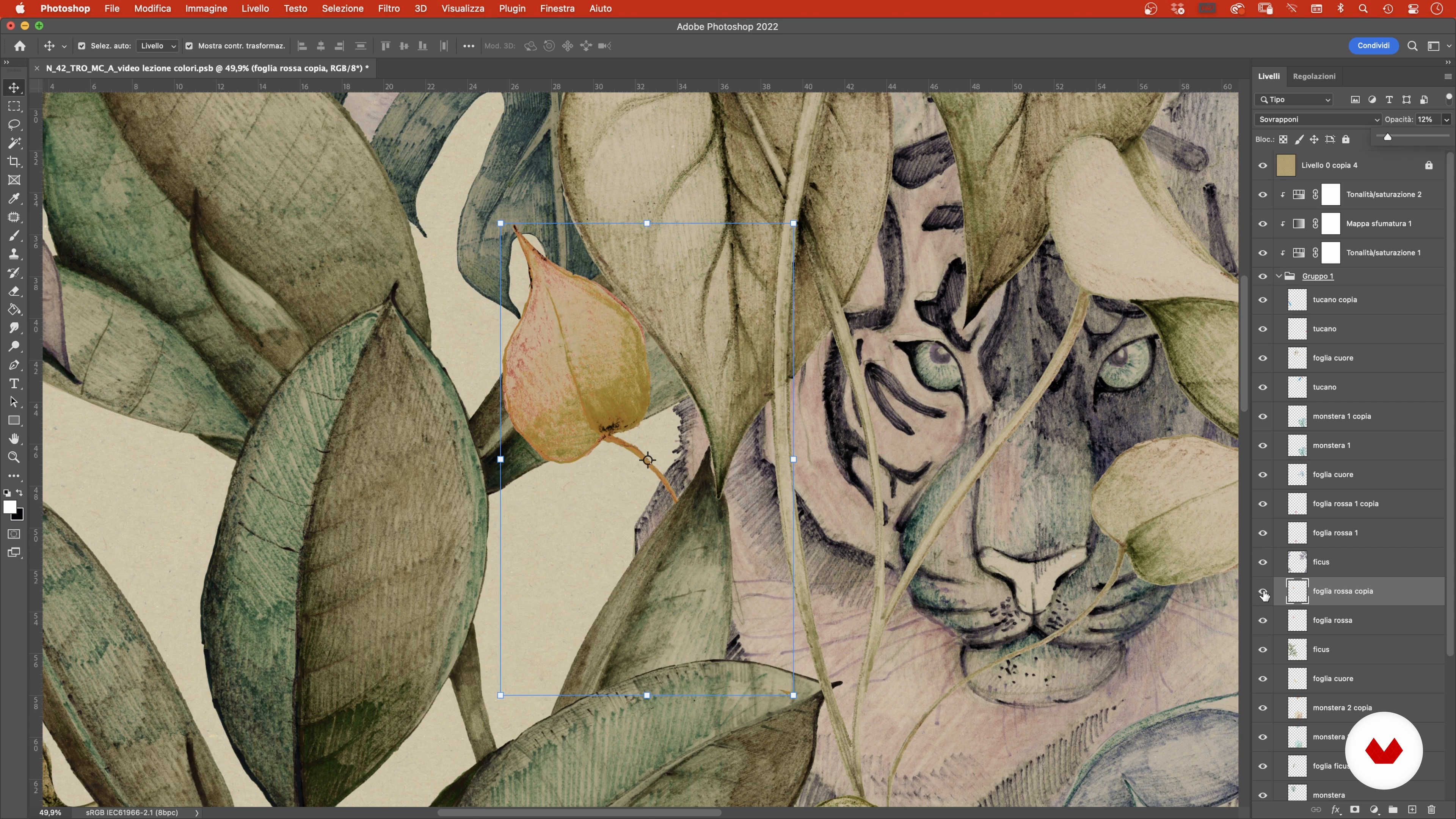The image size is (1456, 819).
Task: Toggle visibility of foglia rossa copia layer
Action: [x=1263, y=591]
